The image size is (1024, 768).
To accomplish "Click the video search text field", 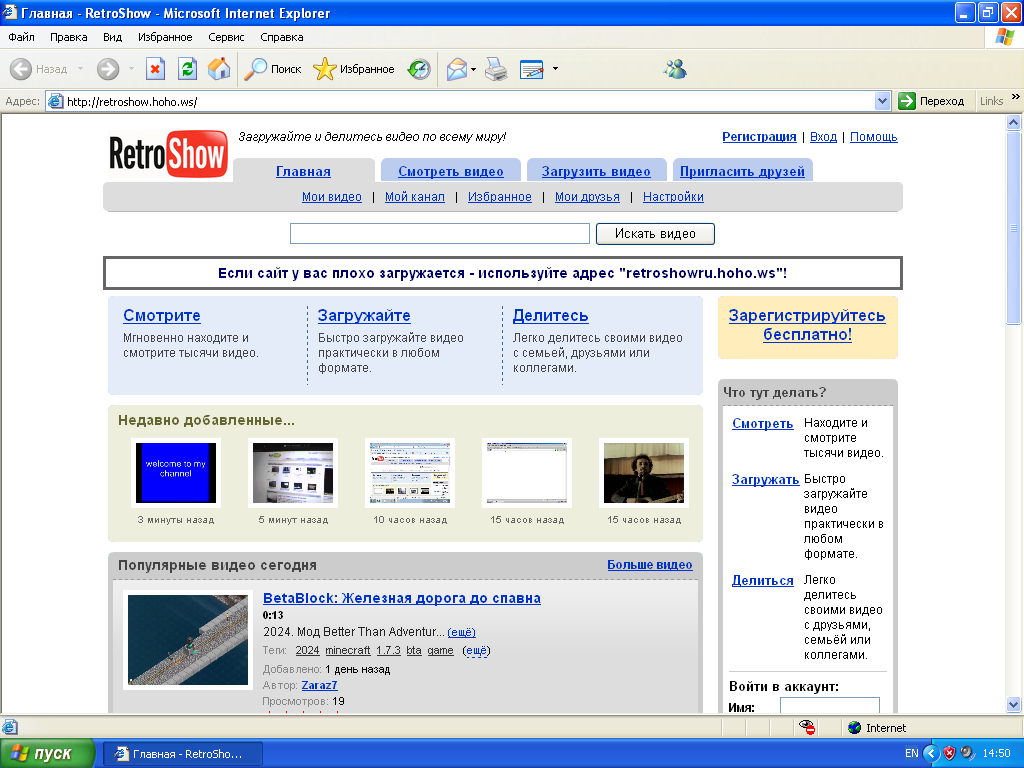I will (x=439, y=234).
